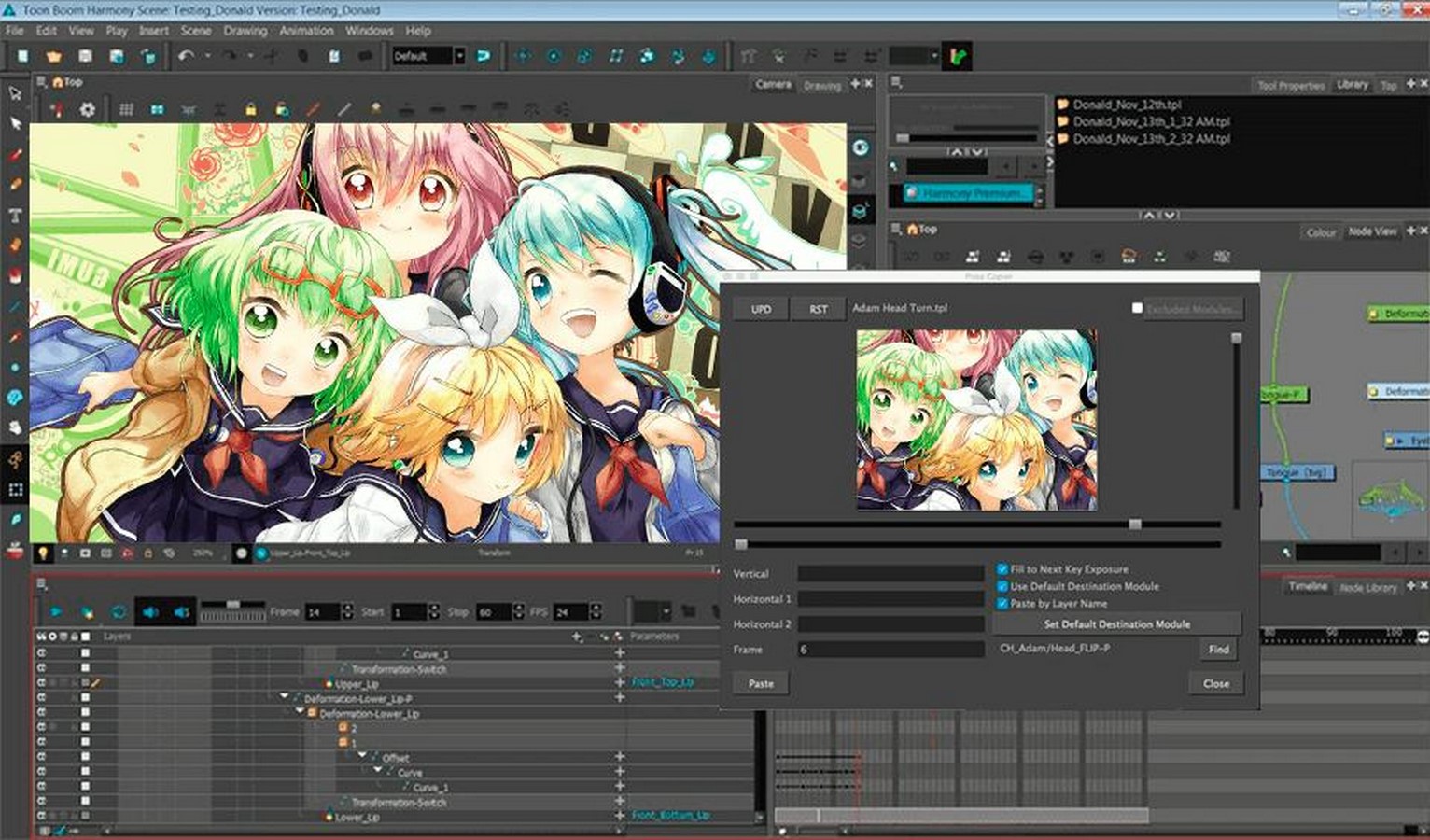
Task: Click the UPD button in Pose Copier
Action: tap(762, 309)
